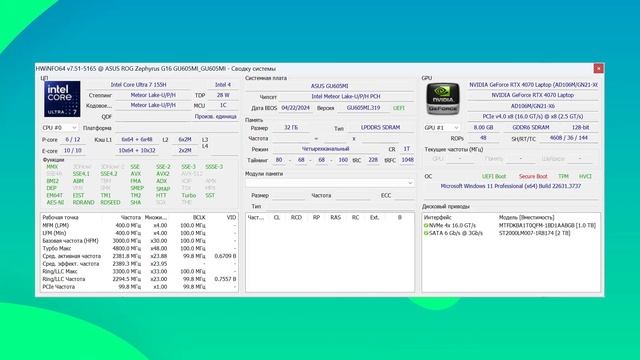Screen dimensions: 640x360
Task: Click the Microsoft Windows 11 Professional build text
Action: coord(511,186)
